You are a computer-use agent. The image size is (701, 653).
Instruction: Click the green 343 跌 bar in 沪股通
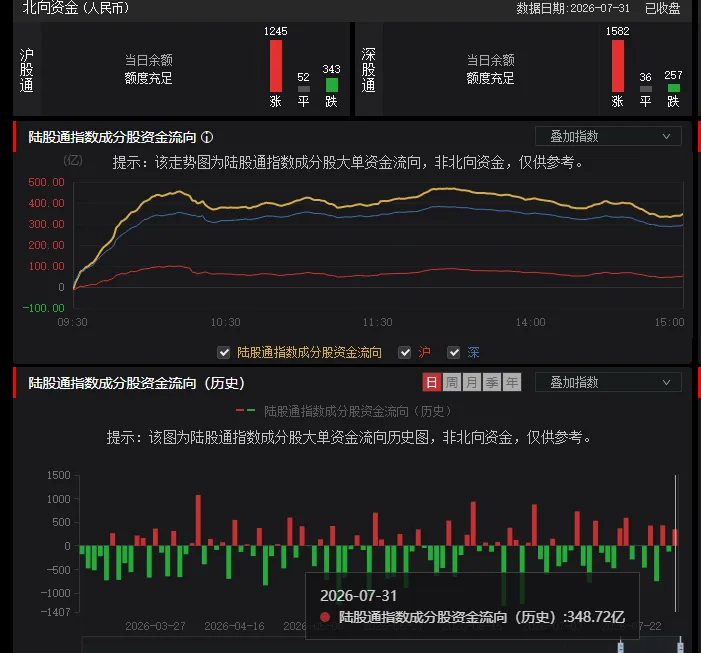pyautogui.click(x=332, y=85)
